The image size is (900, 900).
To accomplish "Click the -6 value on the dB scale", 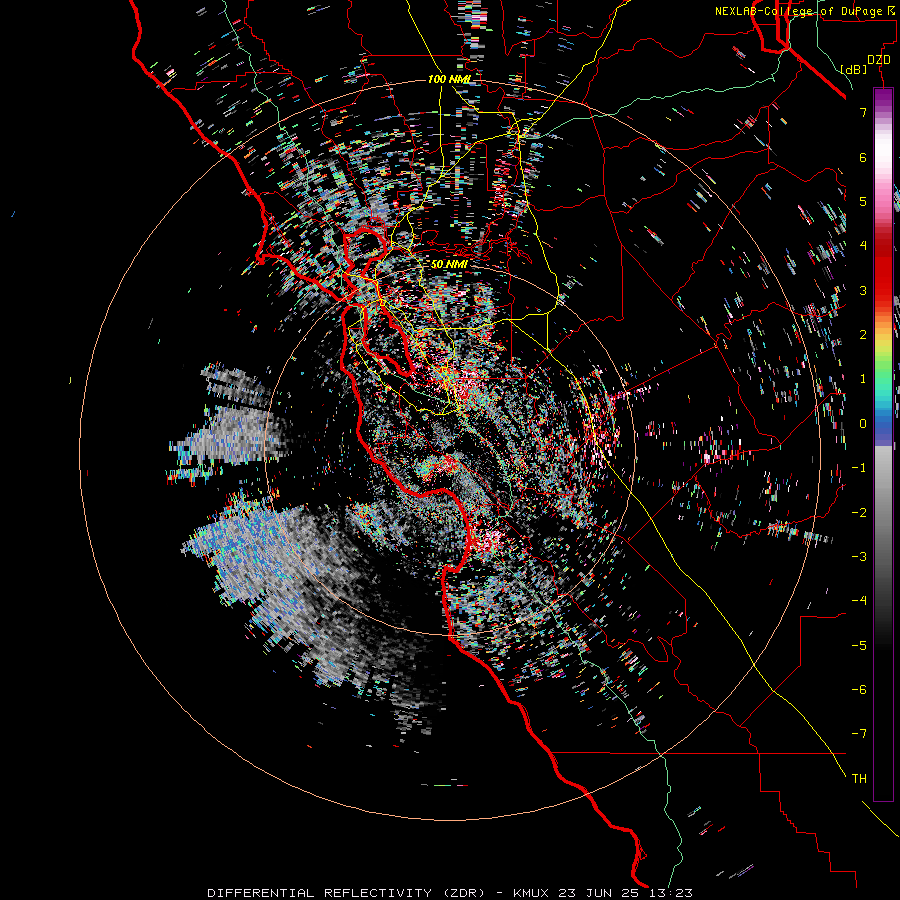I will (859, 690).
